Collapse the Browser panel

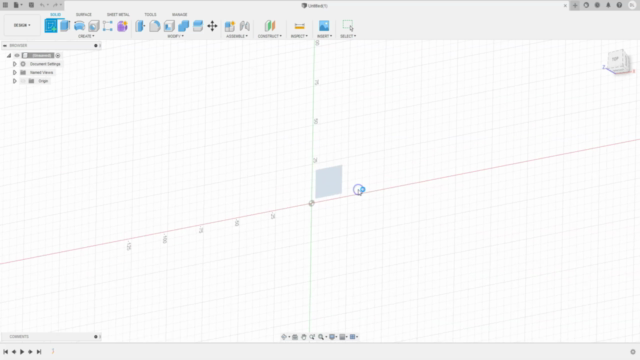click(x=5, y=45)
